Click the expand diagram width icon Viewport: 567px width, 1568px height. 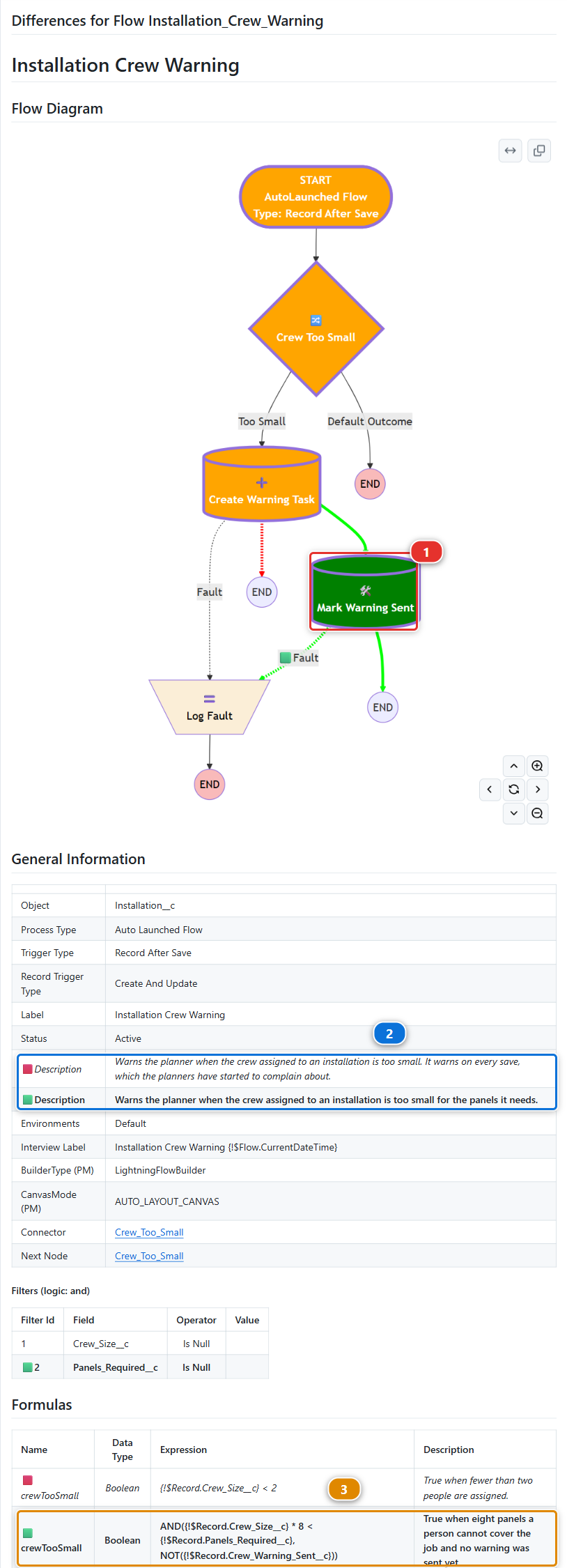[x=511, y=151]
